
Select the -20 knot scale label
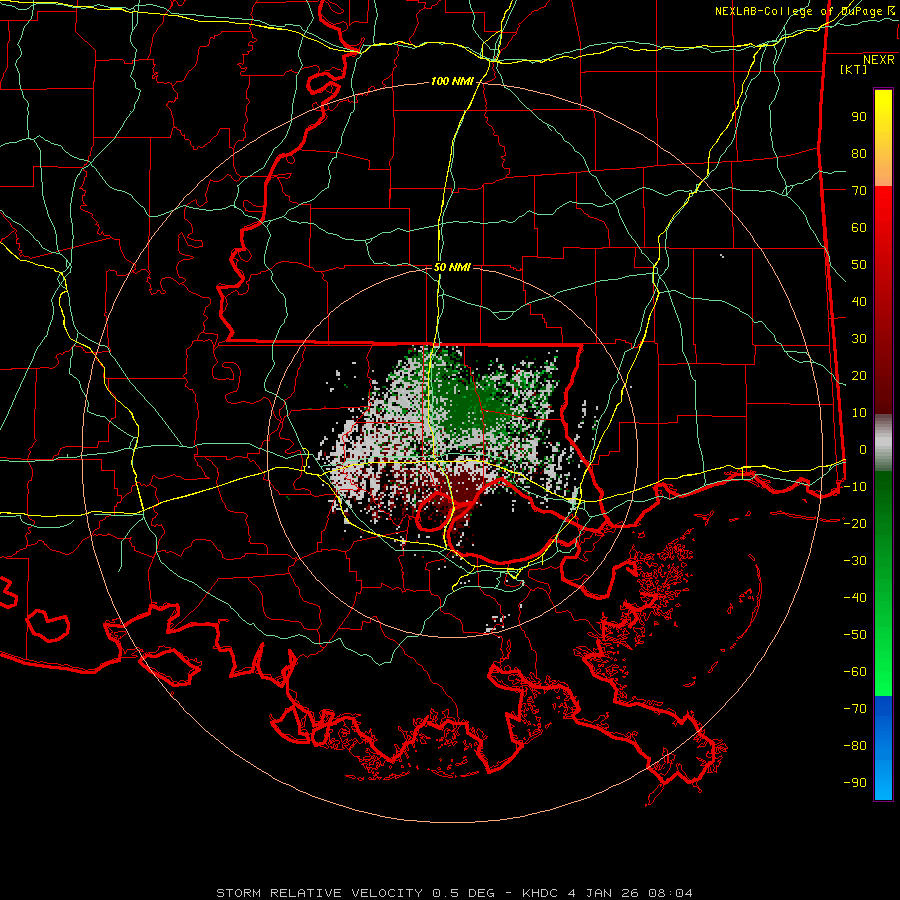855,524
